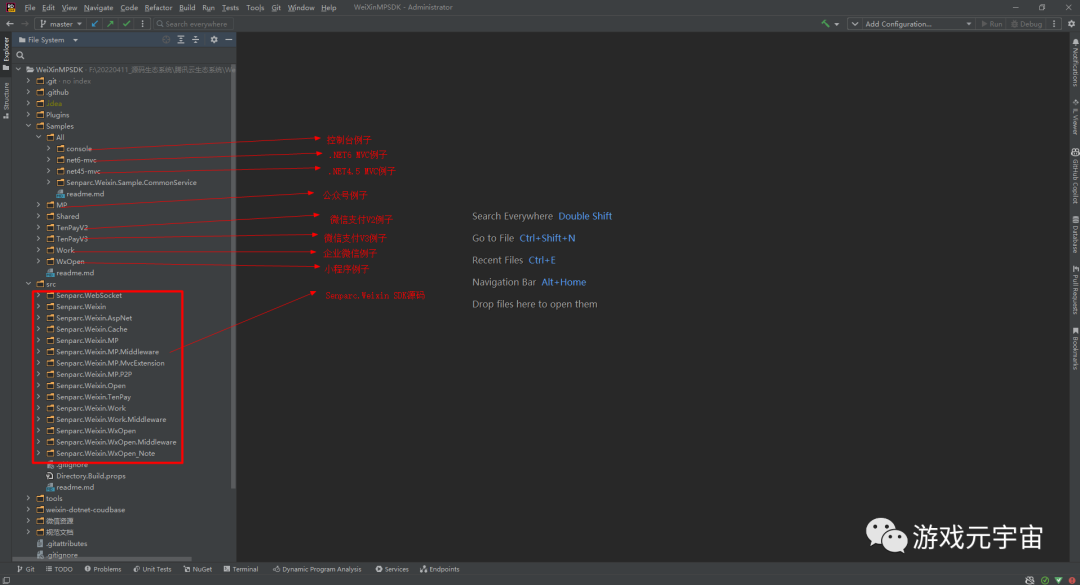Open the Bookmarks side panel

1074,348
